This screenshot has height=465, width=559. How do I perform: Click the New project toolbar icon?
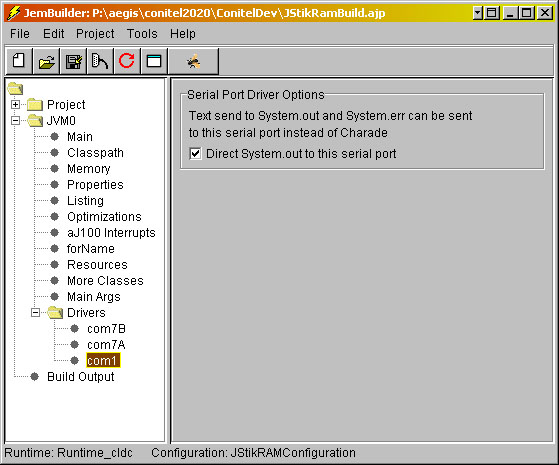pos(19,61)
